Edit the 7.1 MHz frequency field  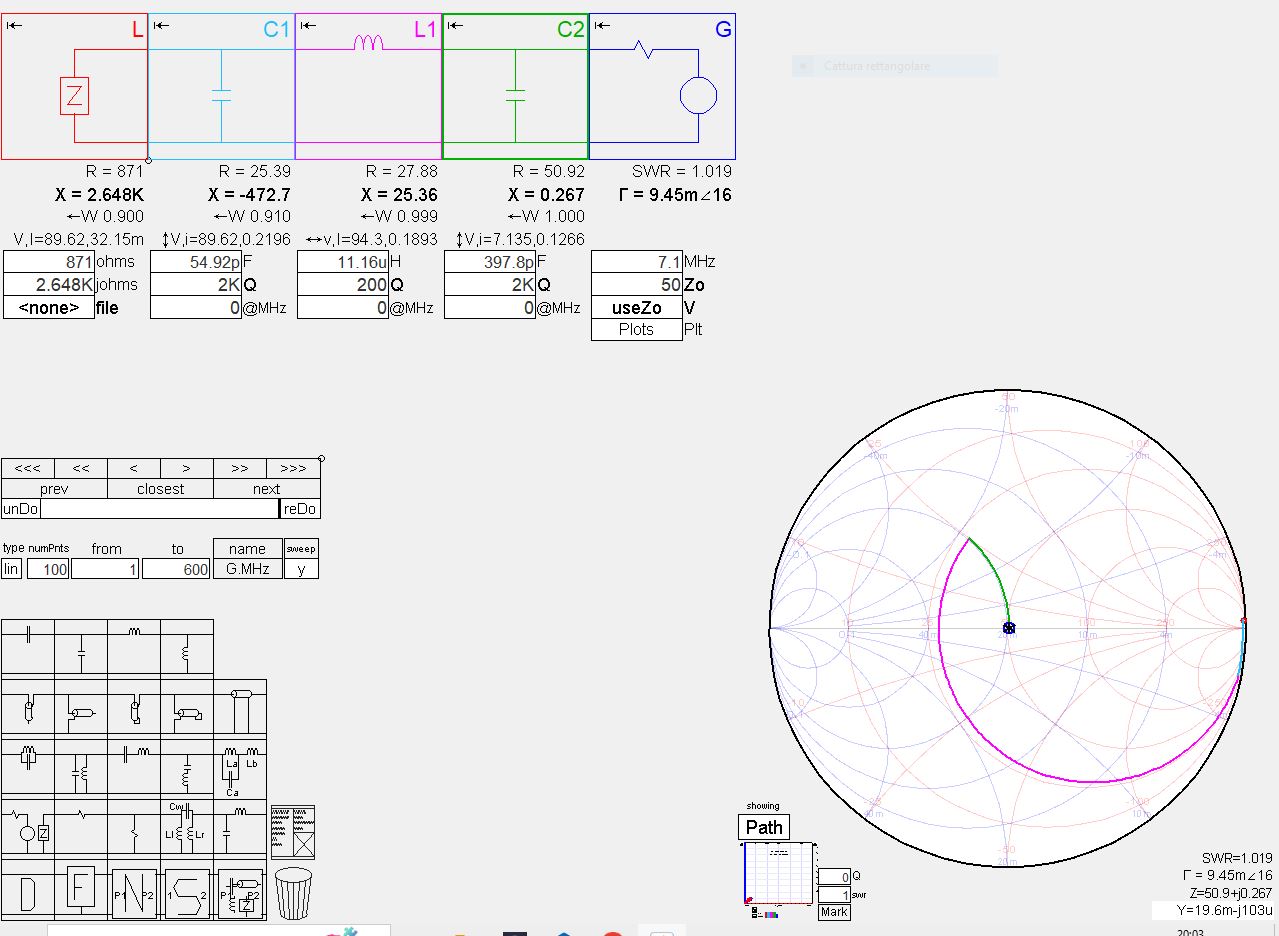637,261
